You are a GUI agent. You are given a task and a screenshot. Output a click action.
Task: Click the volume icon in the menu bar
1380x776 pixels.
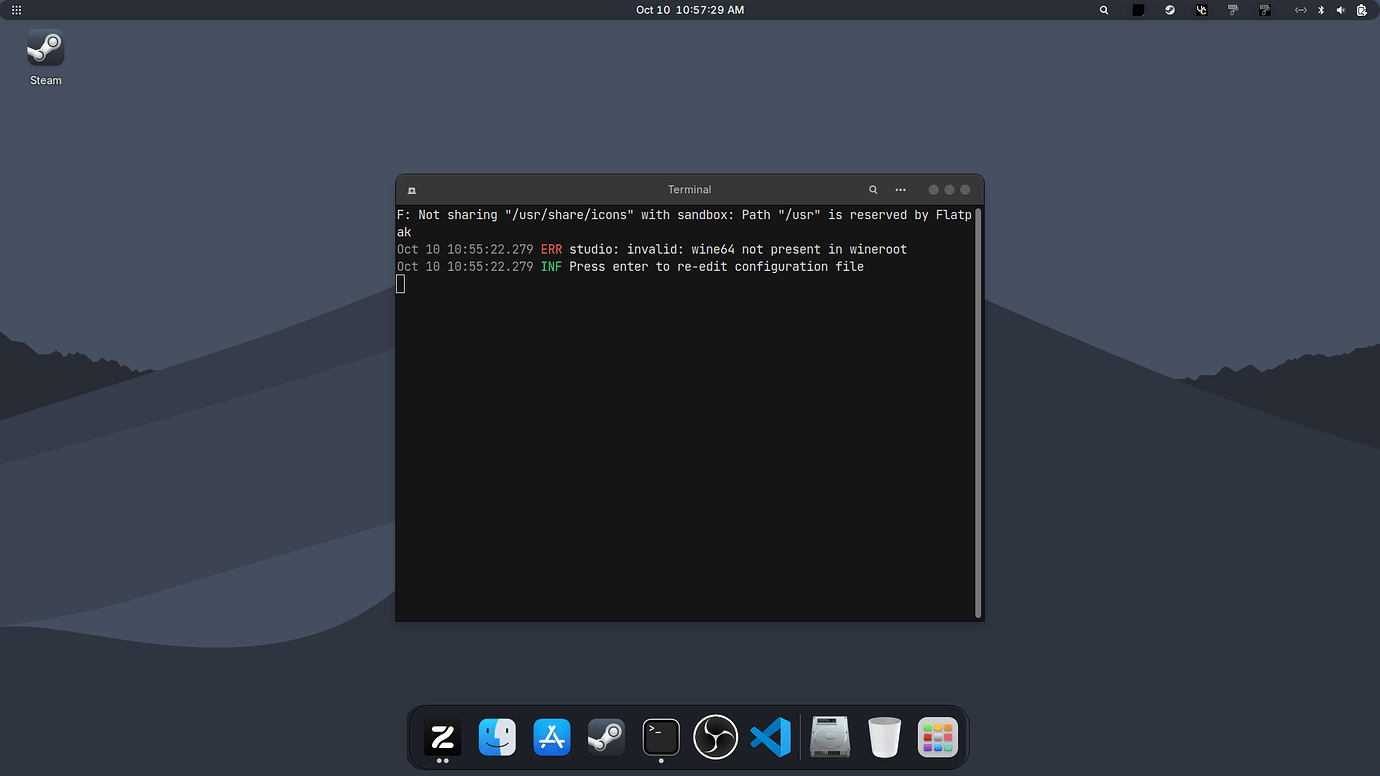tap(1340, 10)
